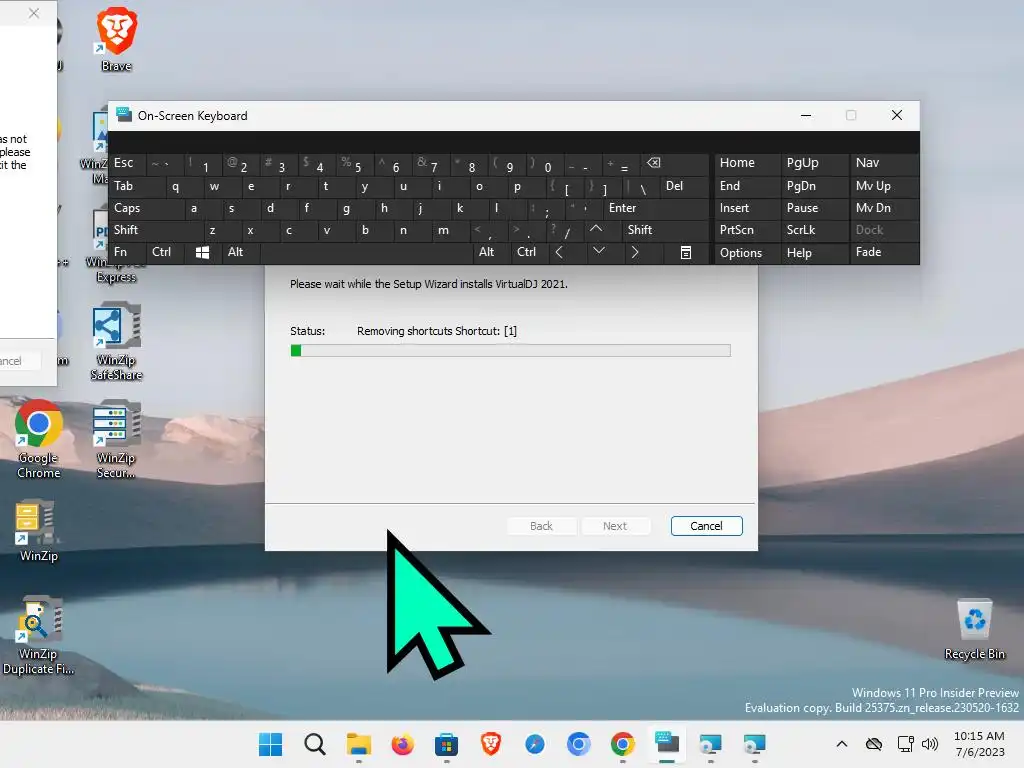Cancel the VirtualDJ installation

(x=706, y=526)
